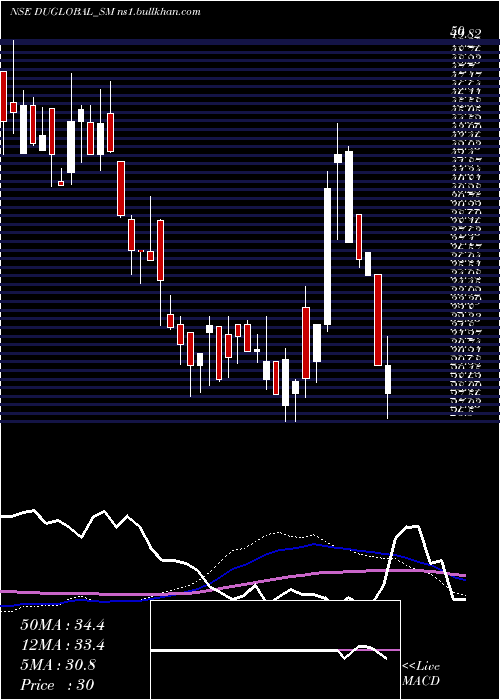The height and width of the screenshot is (700, 500).
Task: Click the Price : 30 label
Action: pyautogui.click(x=57, y=684)
